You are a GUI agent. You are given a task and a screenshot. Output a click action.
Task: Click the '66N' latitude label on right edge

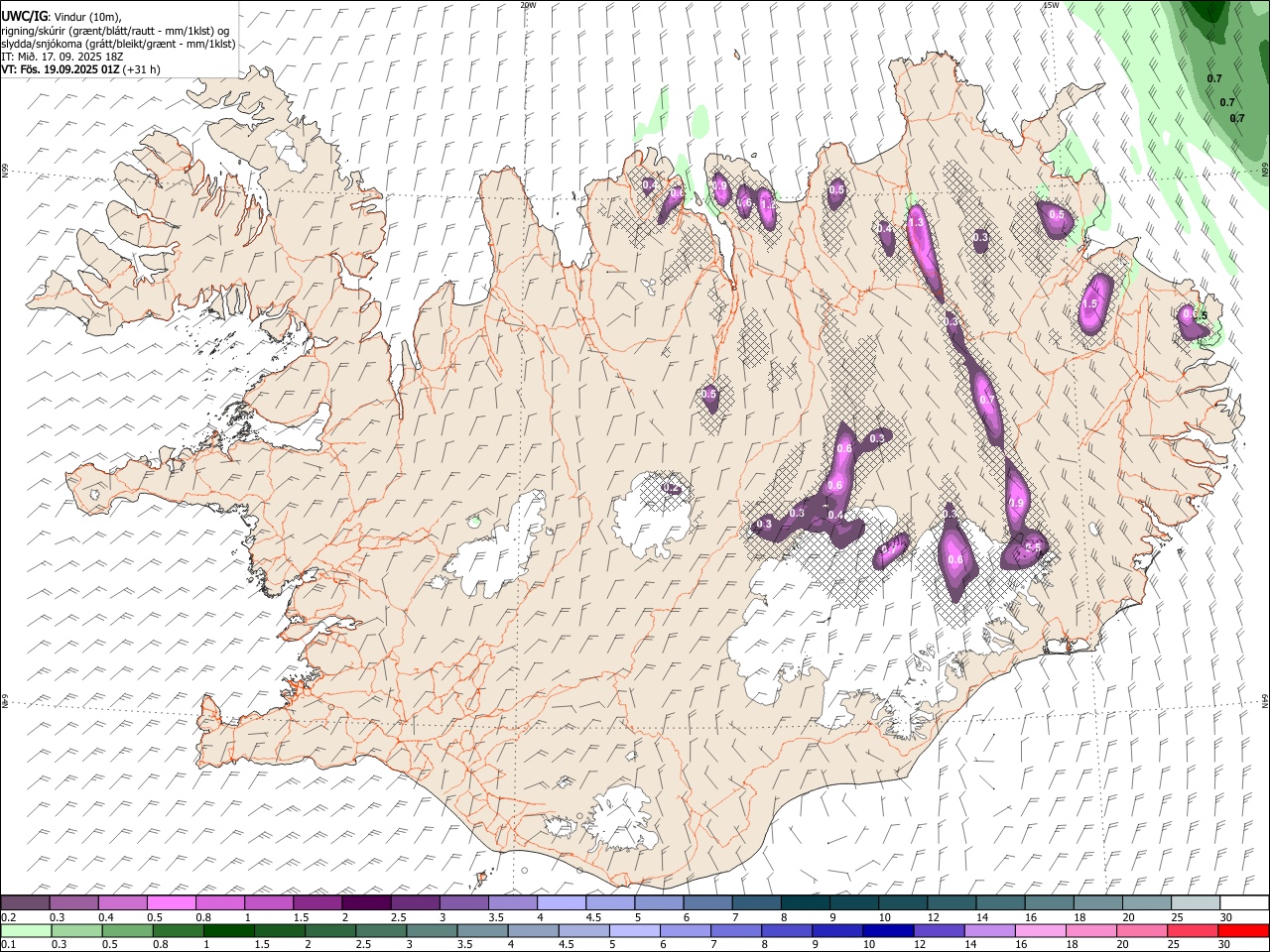pyautogui.click(x=1265, y=168)
